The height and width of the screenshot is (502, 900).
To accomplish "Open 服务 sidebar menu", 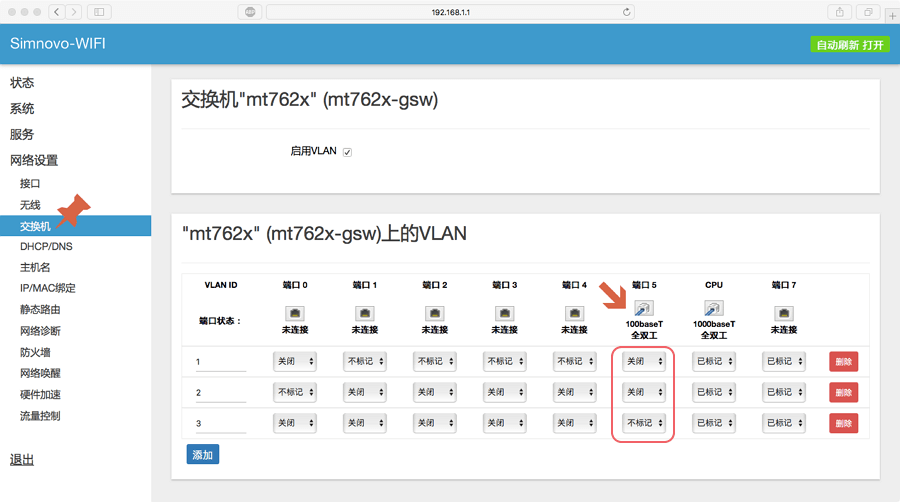I will point(22,134).
